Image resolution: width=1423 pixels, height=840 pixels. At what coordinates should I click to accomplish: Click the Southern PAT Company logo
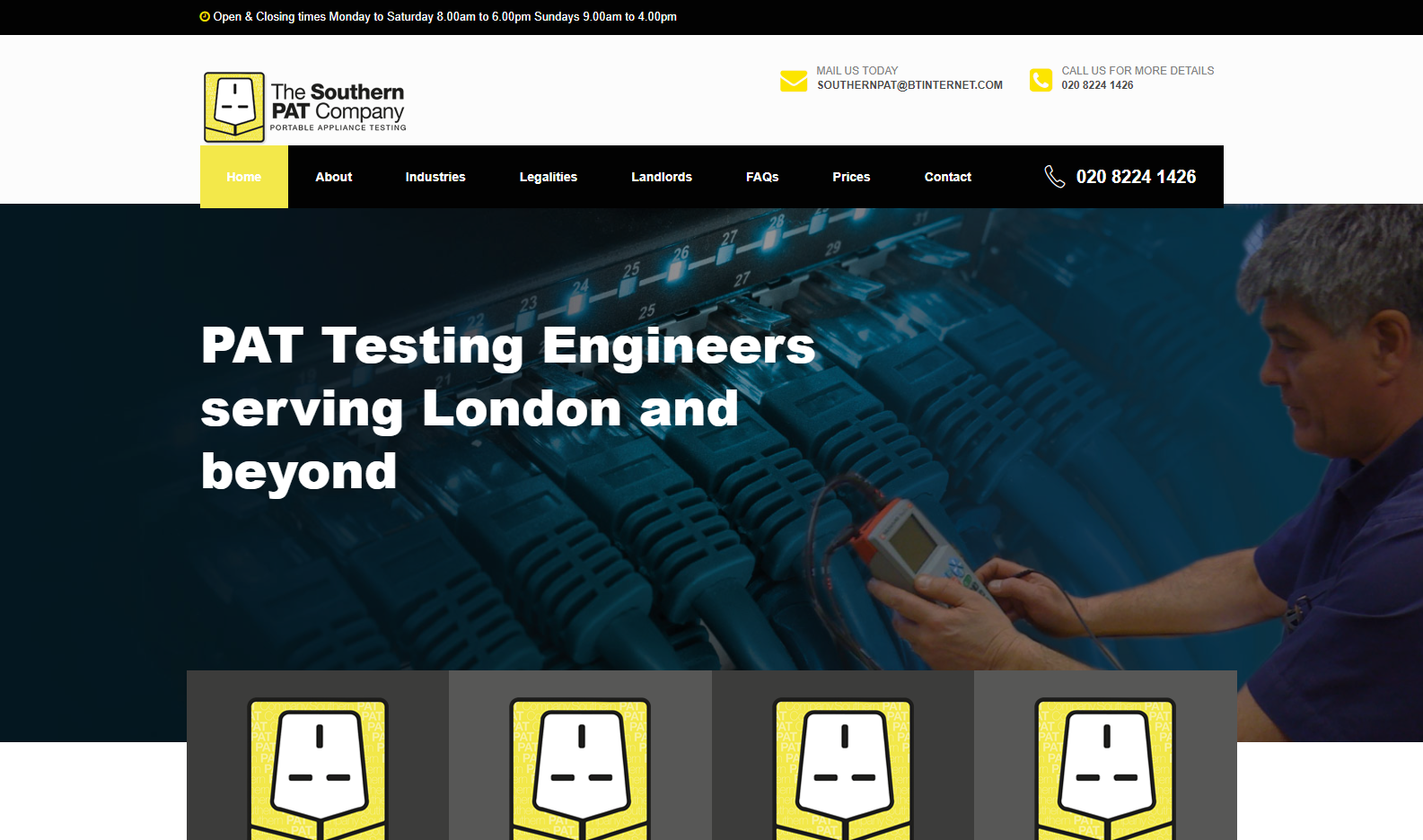tap(304, 108)
